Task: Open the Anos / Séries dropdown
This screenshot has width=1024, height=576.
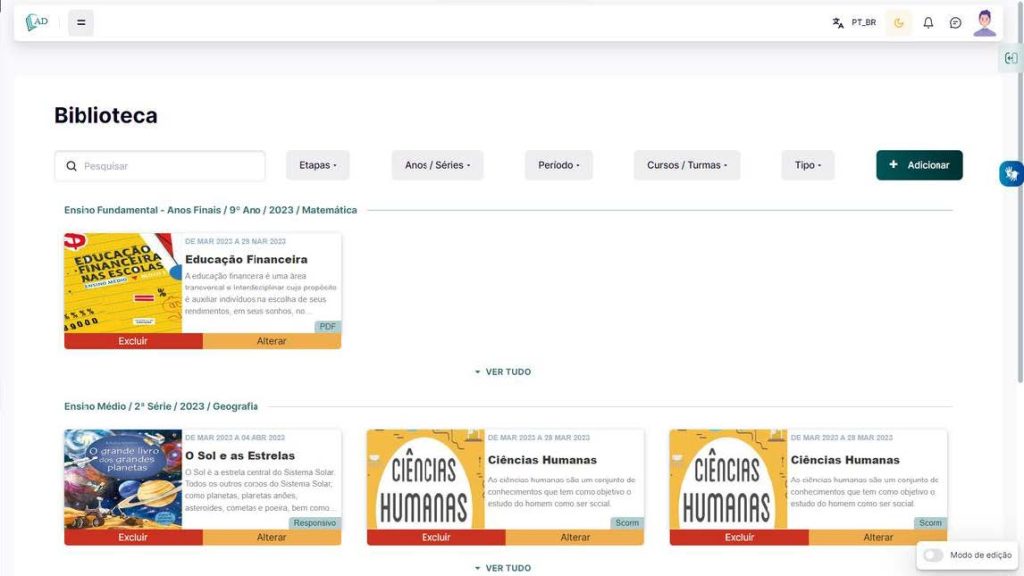Action: coord(437,165)
